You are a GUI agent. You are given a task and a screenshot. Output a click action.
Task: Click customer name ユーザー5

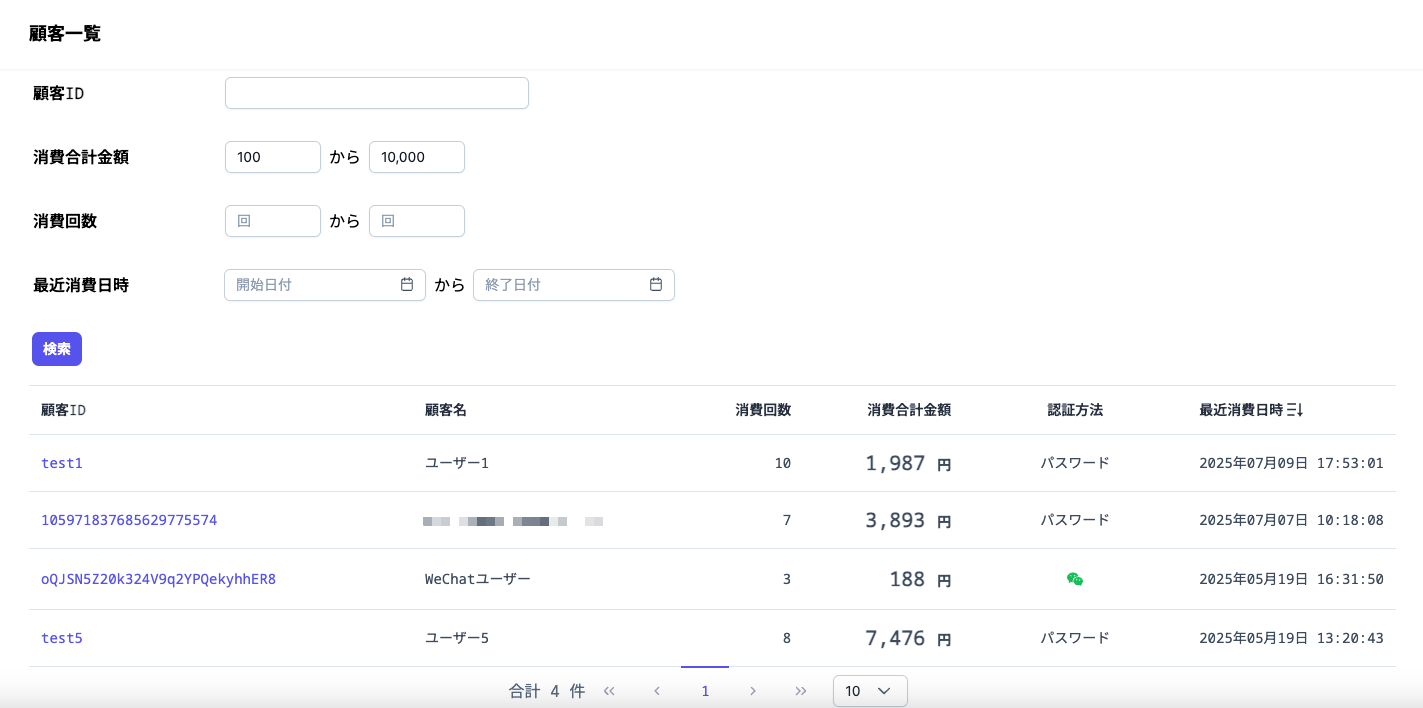[x=457, y=638]
